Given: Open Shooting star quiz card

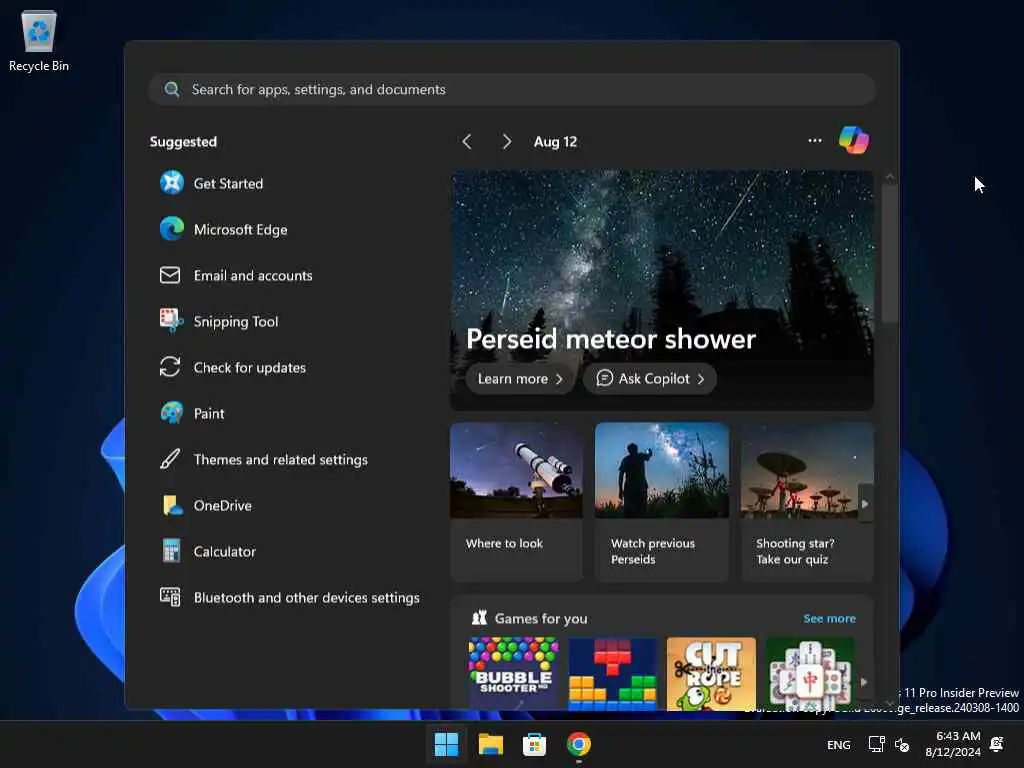Looking at the screenshot, I should (x=807, y=502).
